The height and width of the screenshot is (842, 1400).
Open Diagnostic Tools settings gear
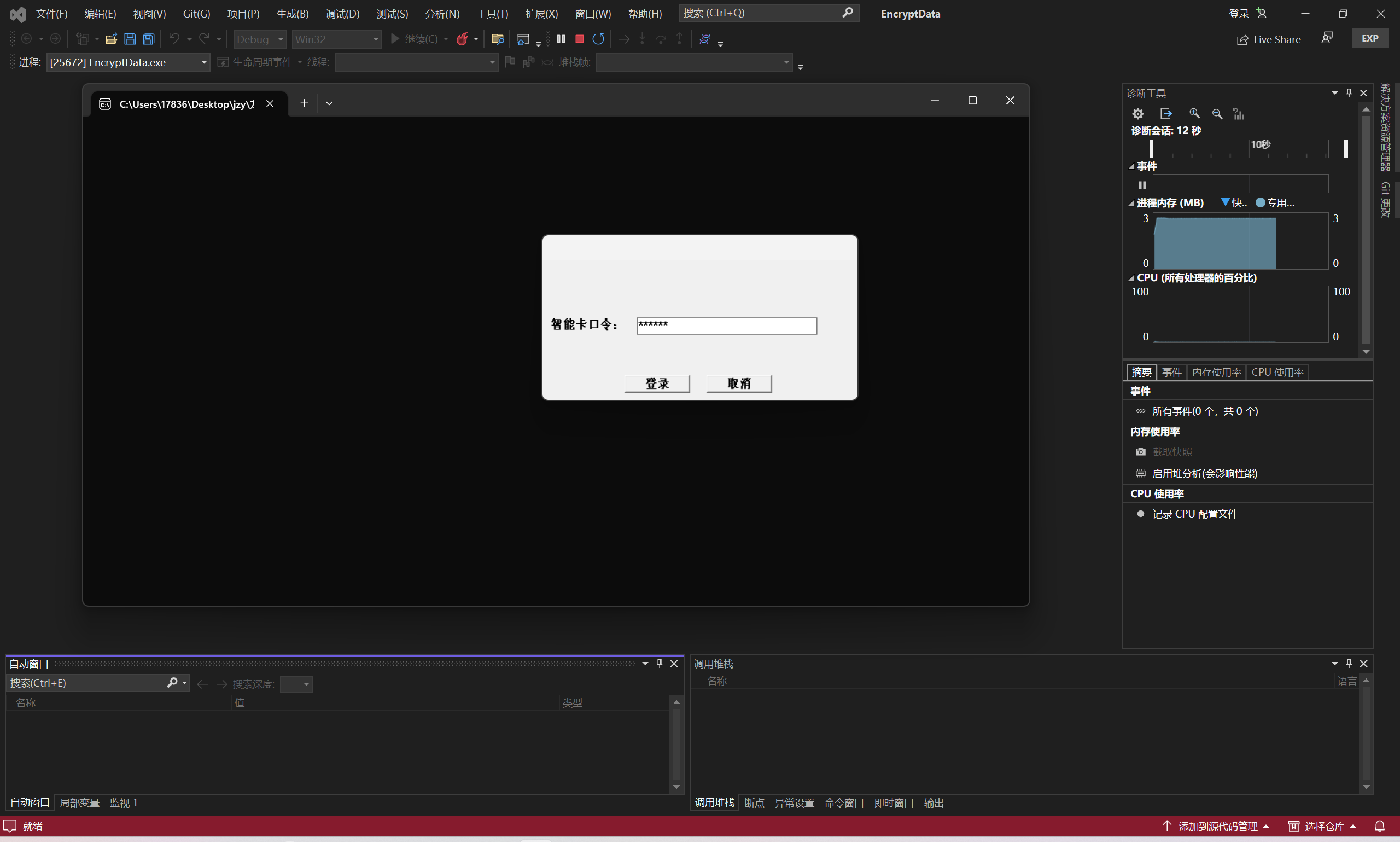click(x=1137, y=113)
